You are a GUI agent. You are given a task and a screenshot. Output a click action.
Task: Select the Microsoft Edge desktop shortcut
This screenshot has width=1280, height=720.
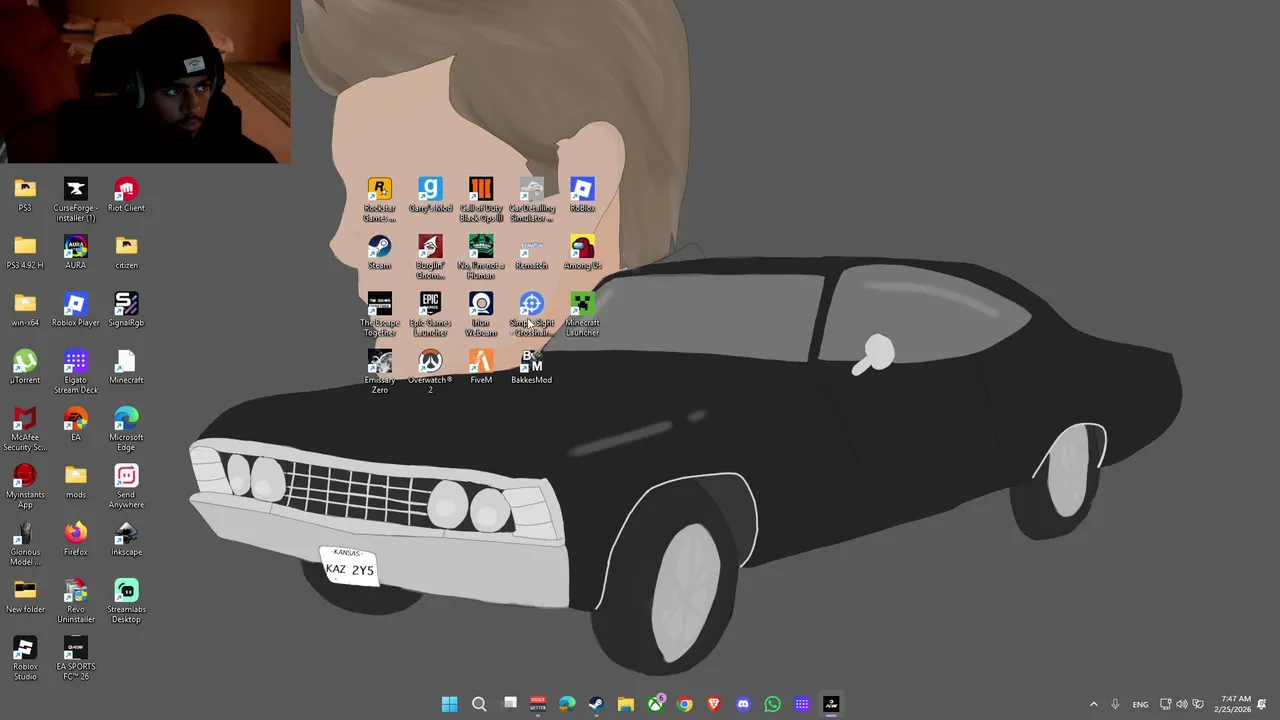pyautogui.click(x=126, y=428)
